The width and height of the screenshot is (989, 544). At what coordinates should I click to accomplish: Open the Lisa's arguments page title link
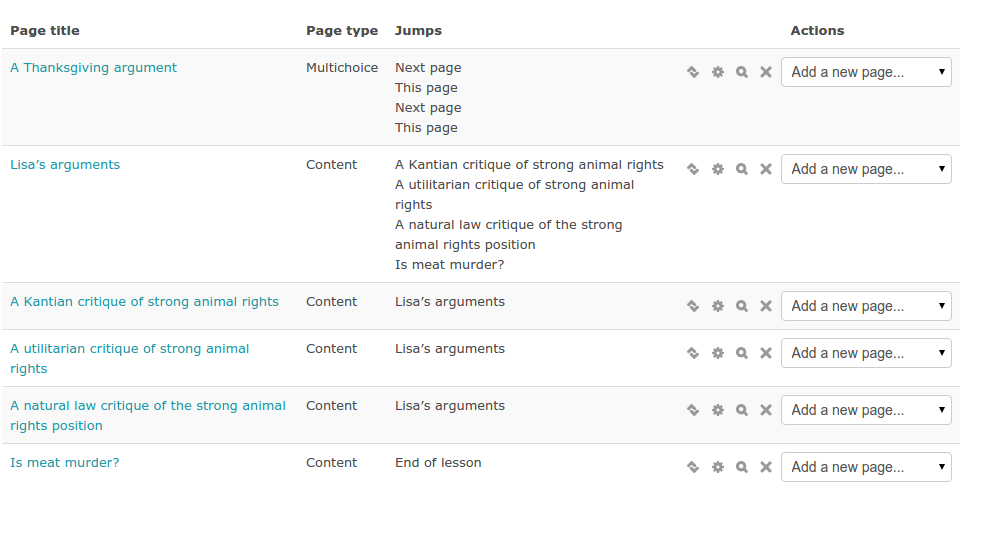(65, 165)
